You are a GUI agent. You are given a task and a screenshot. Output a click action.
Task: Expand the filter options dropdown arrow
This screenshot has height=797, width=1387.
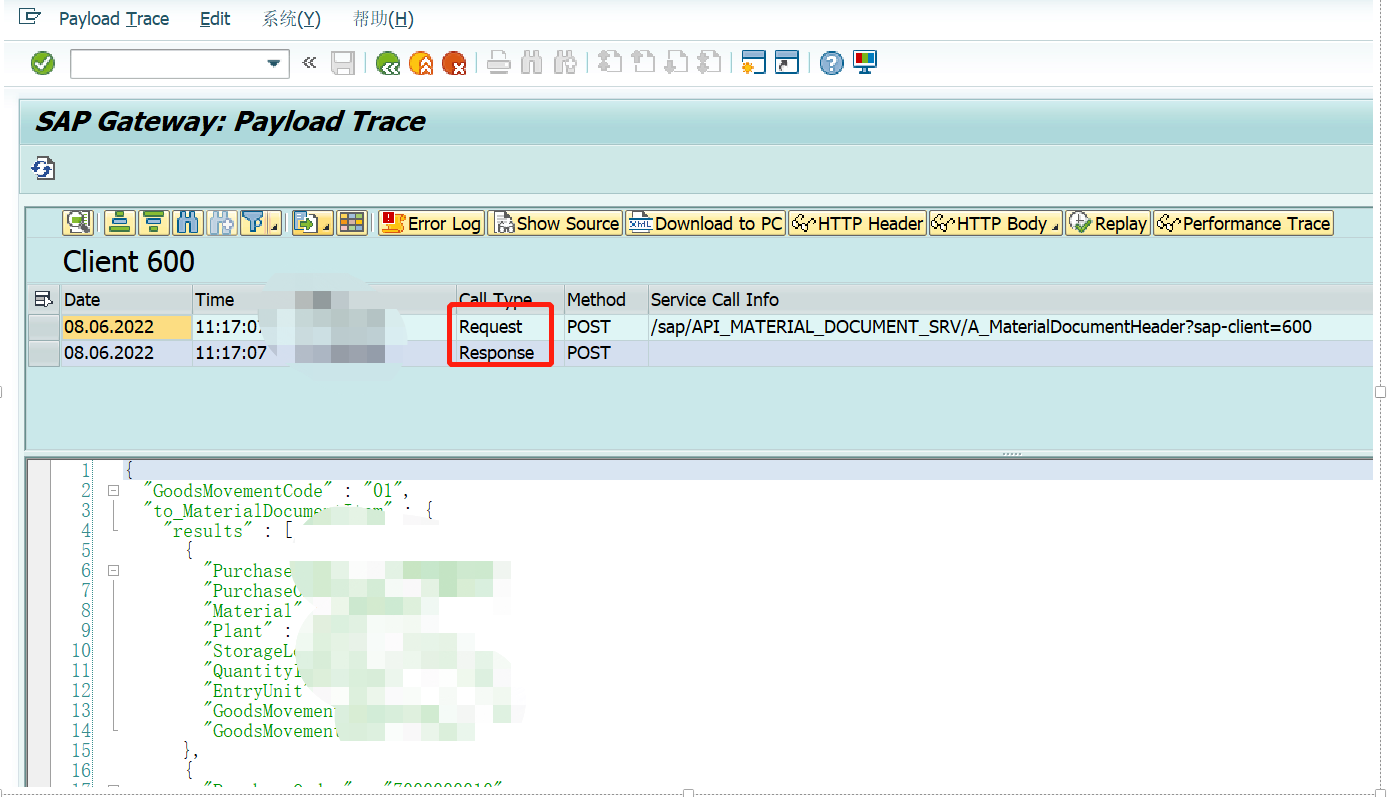pos(274,226)
